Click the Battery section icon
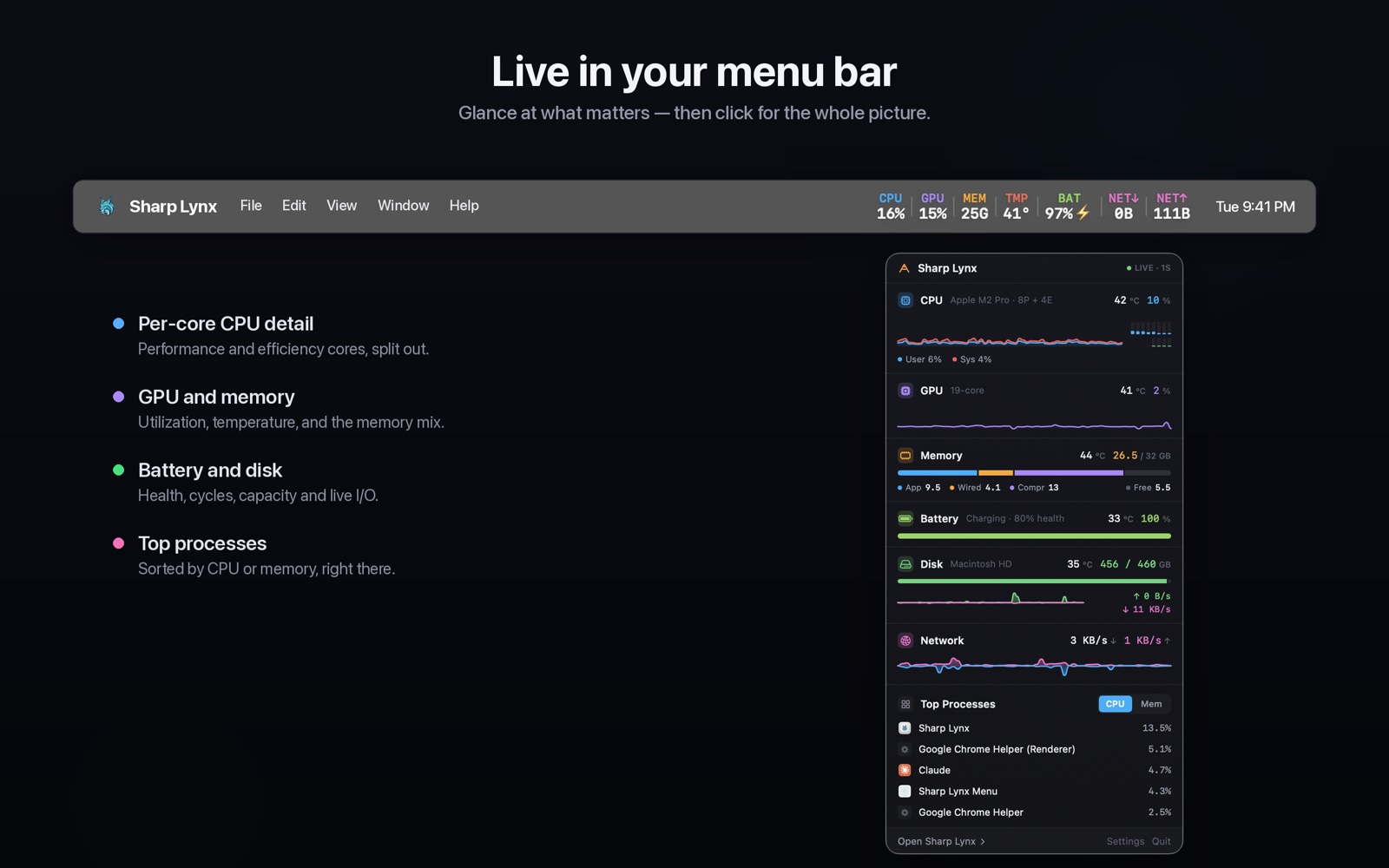1389x868 pixels. click(905, 518)
